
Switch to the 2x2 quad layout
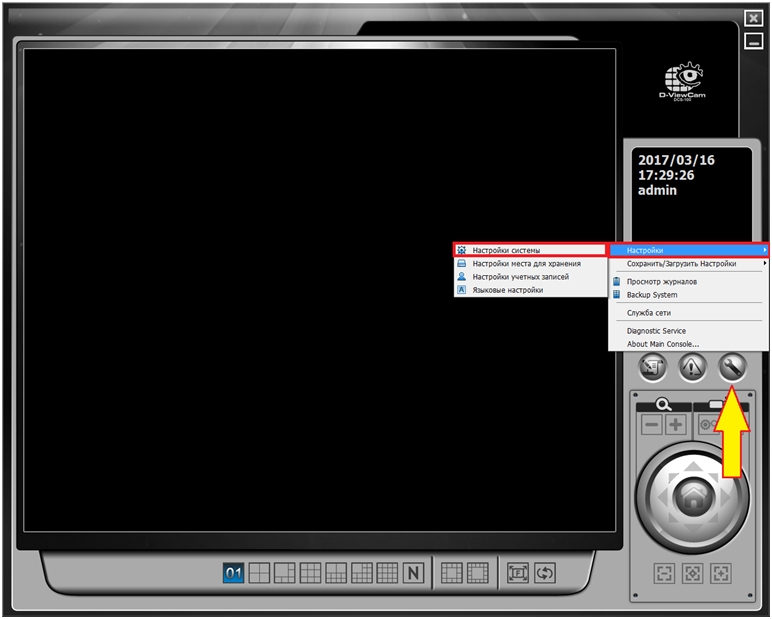pyautogui.click(x=259, y=573)
